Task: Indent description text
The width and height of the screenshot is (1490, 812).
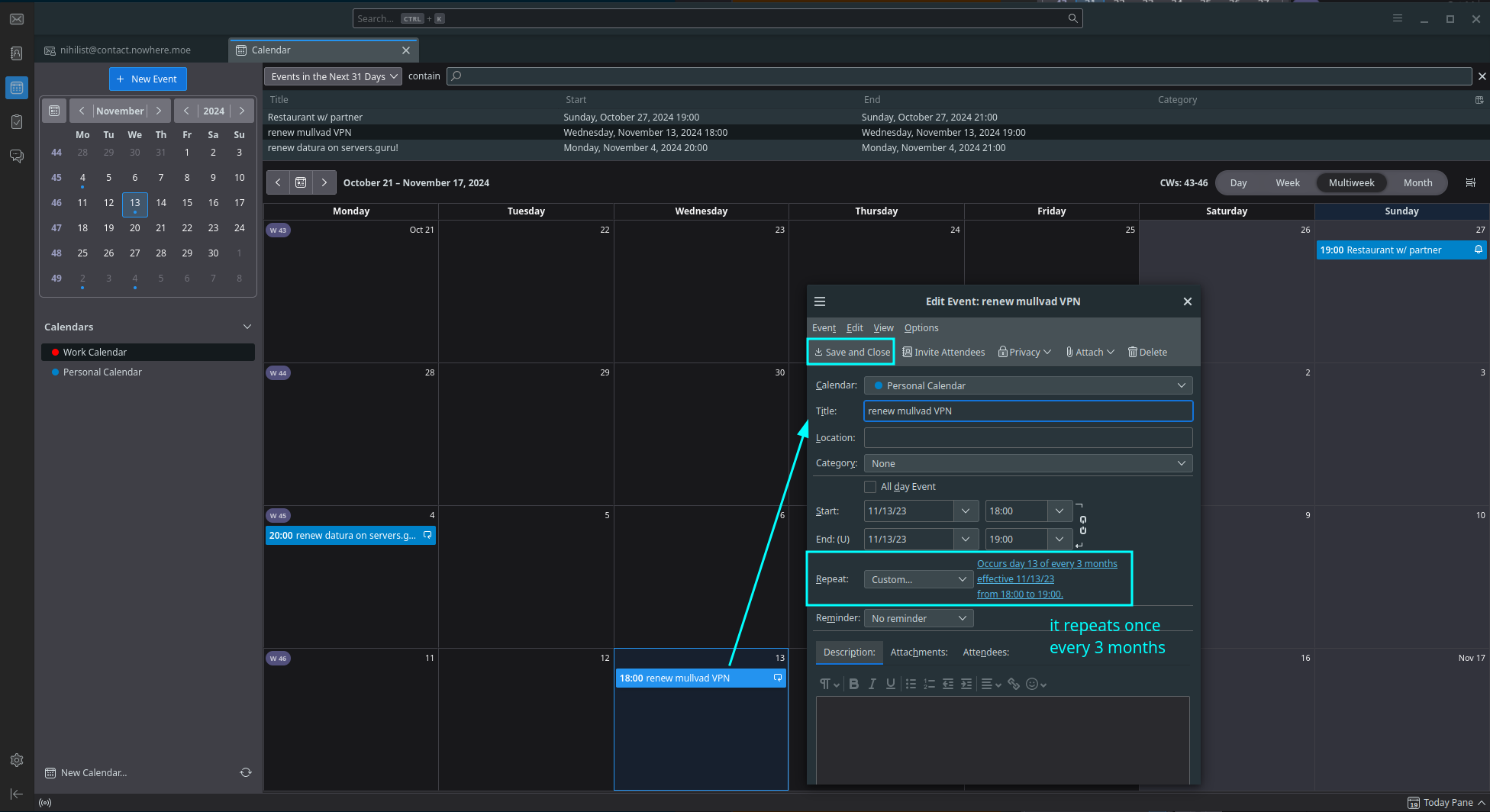Action: coord(966,684)
